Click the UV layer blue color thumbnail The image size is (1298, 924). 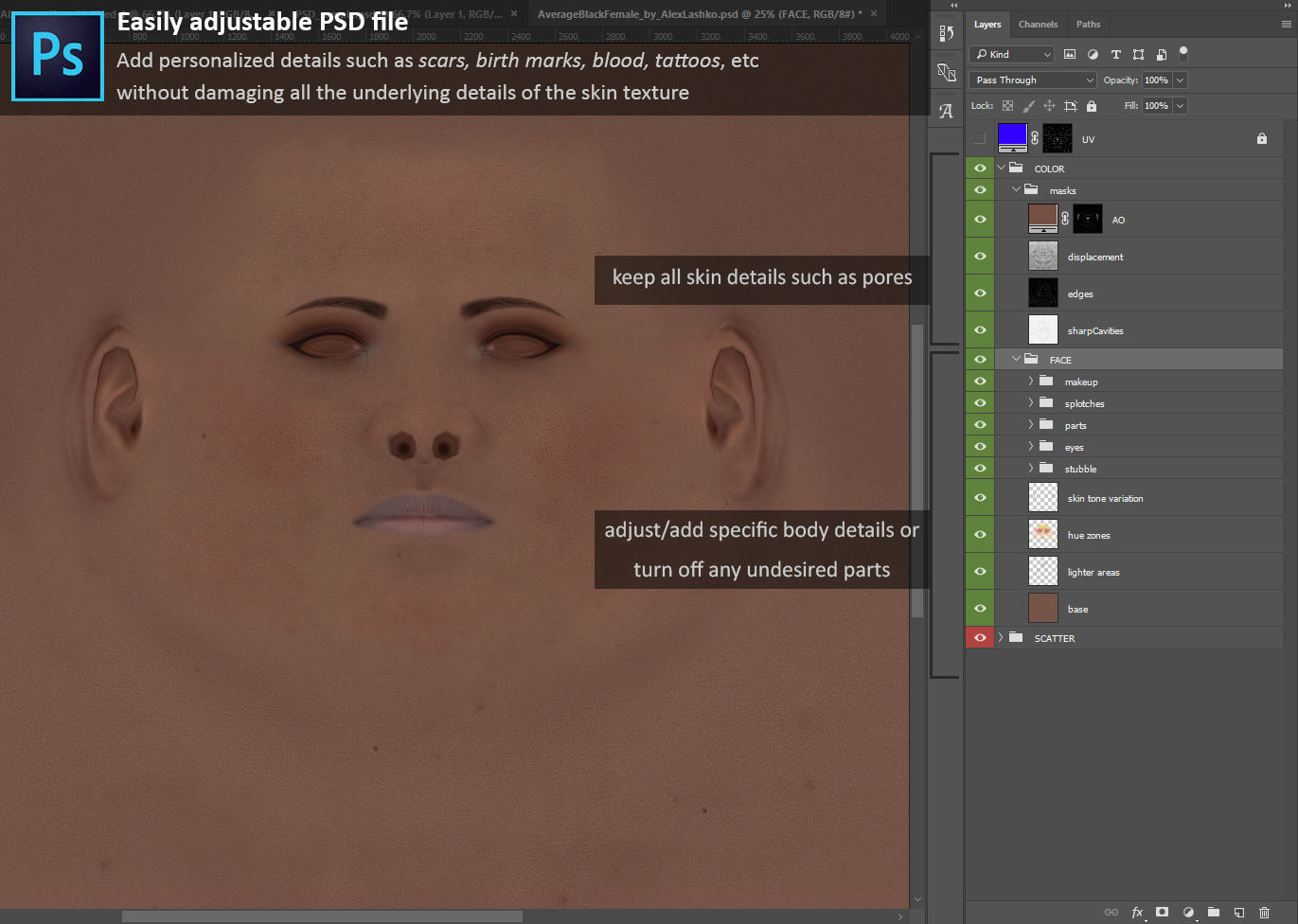tap(1013, 138)
